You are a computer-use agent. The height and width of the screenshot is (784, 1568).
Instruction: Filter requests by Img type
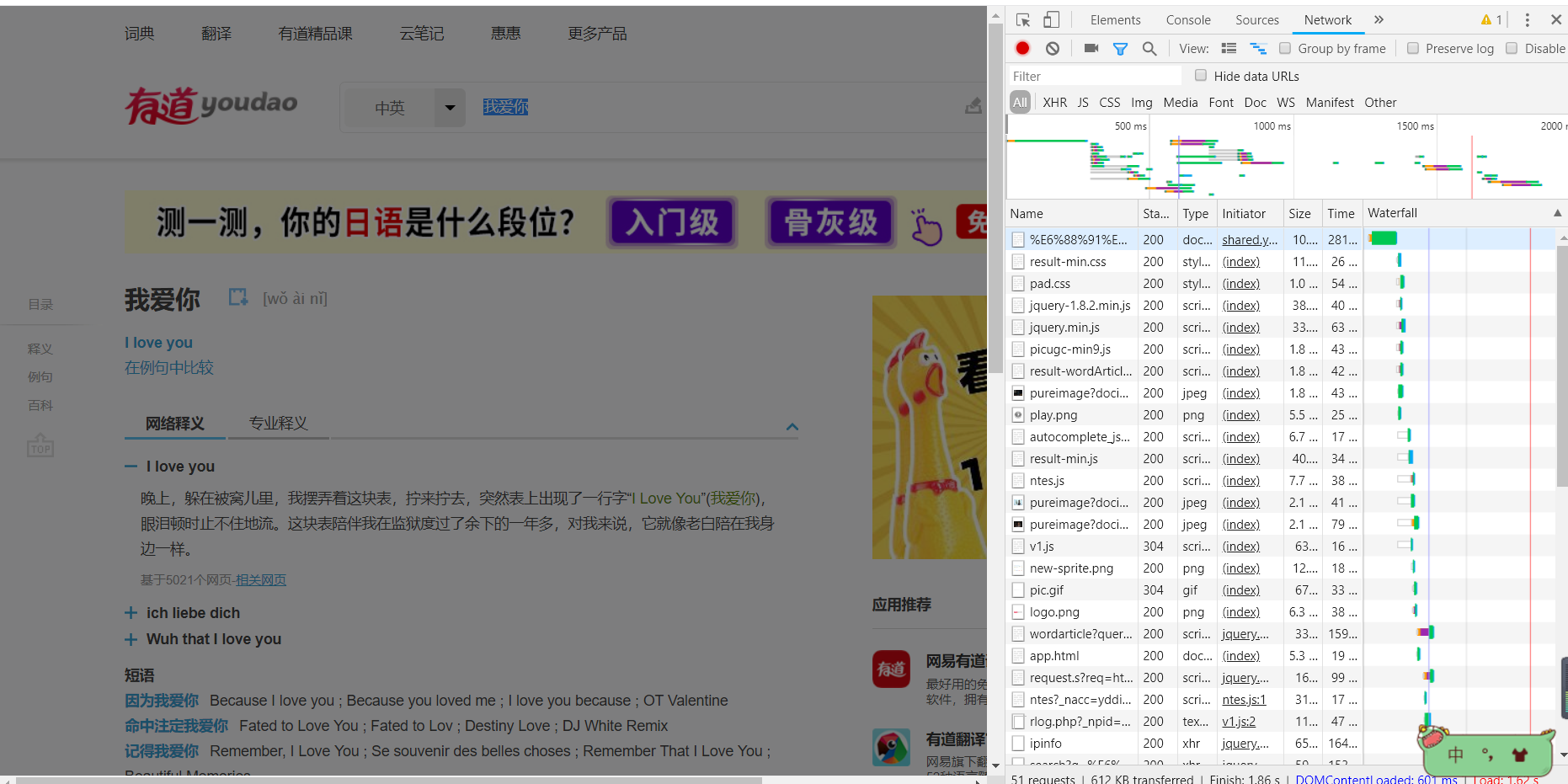pos(1141,103)
